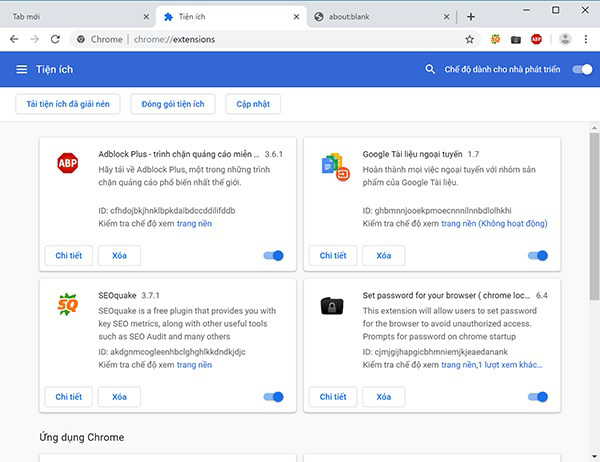Screen dimensions: 600x462
Task: Click the Adblock Plus ABP toolbar icon
Action: [537, 39]
